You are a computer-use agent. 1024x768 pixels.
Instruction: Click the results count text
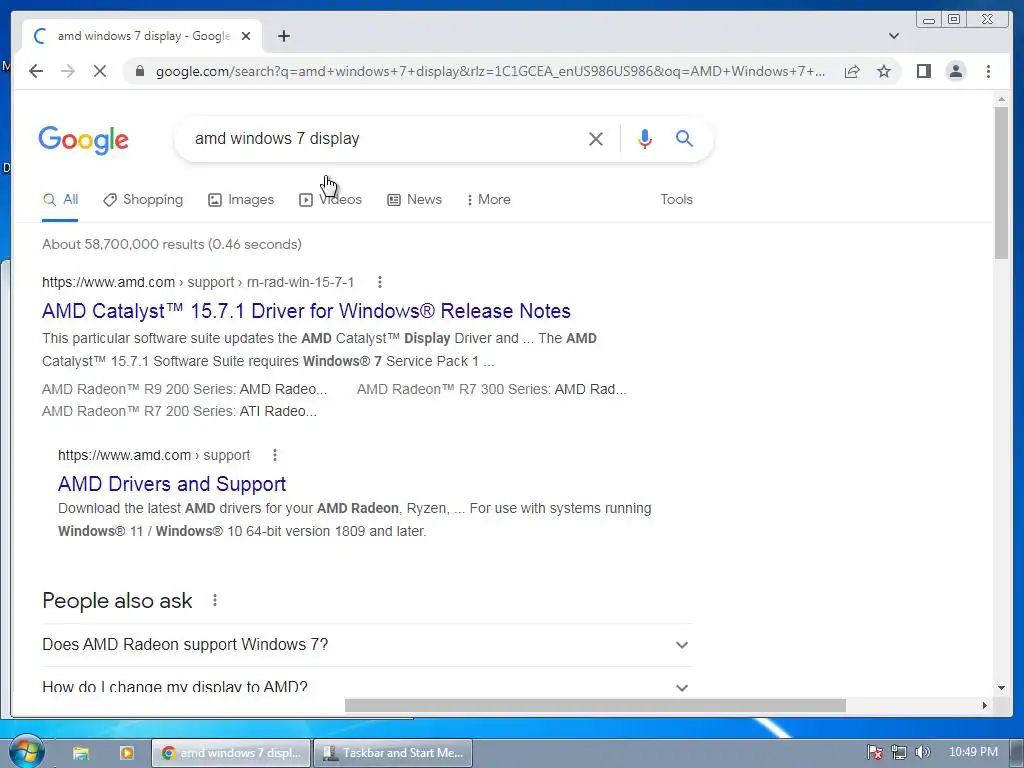coord(172,244)
